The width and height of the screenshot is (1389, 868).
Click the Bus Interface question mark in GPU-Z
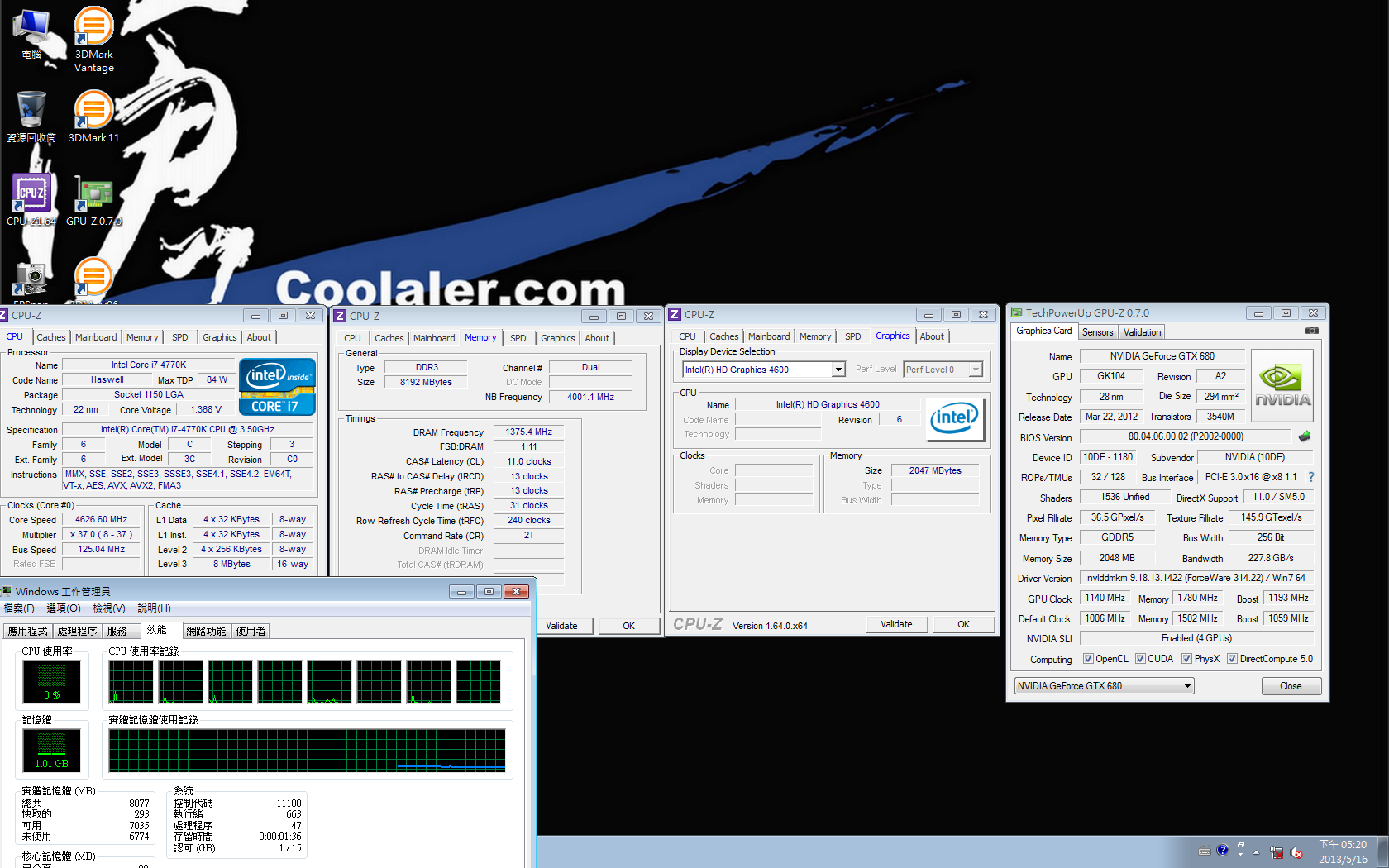pos(1311,477)
